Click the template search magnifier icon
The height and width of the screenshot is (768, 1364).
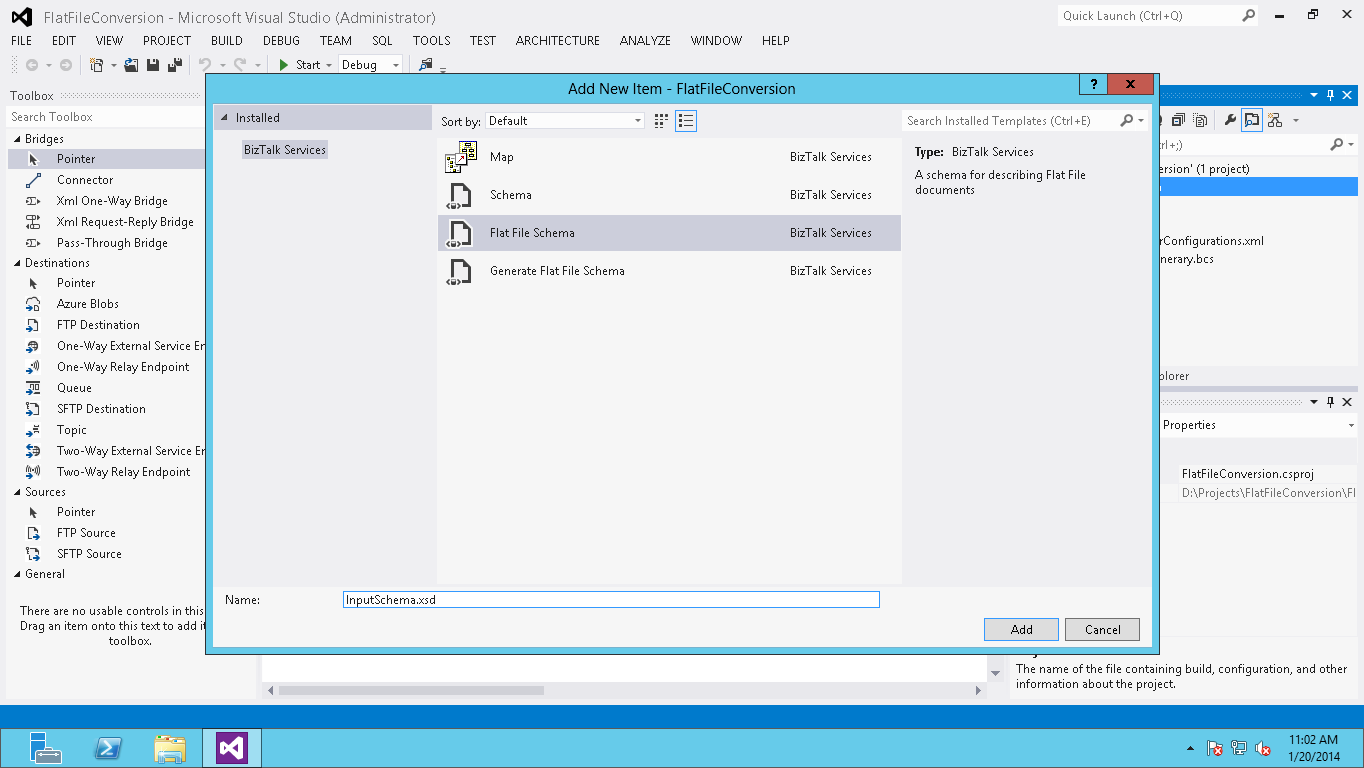click(x=1128, y=121)
